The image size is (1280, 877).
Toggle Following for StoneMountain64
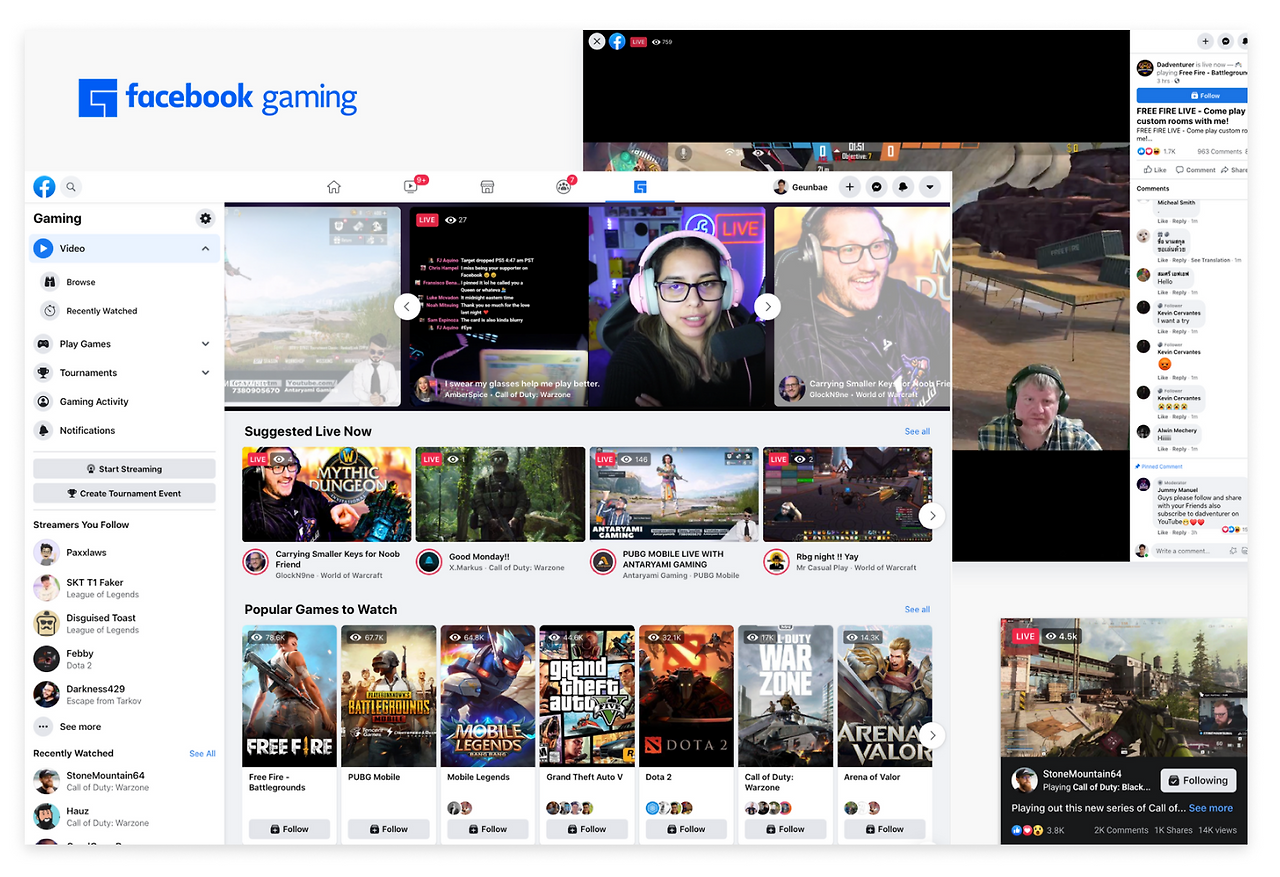point(1198,781)
